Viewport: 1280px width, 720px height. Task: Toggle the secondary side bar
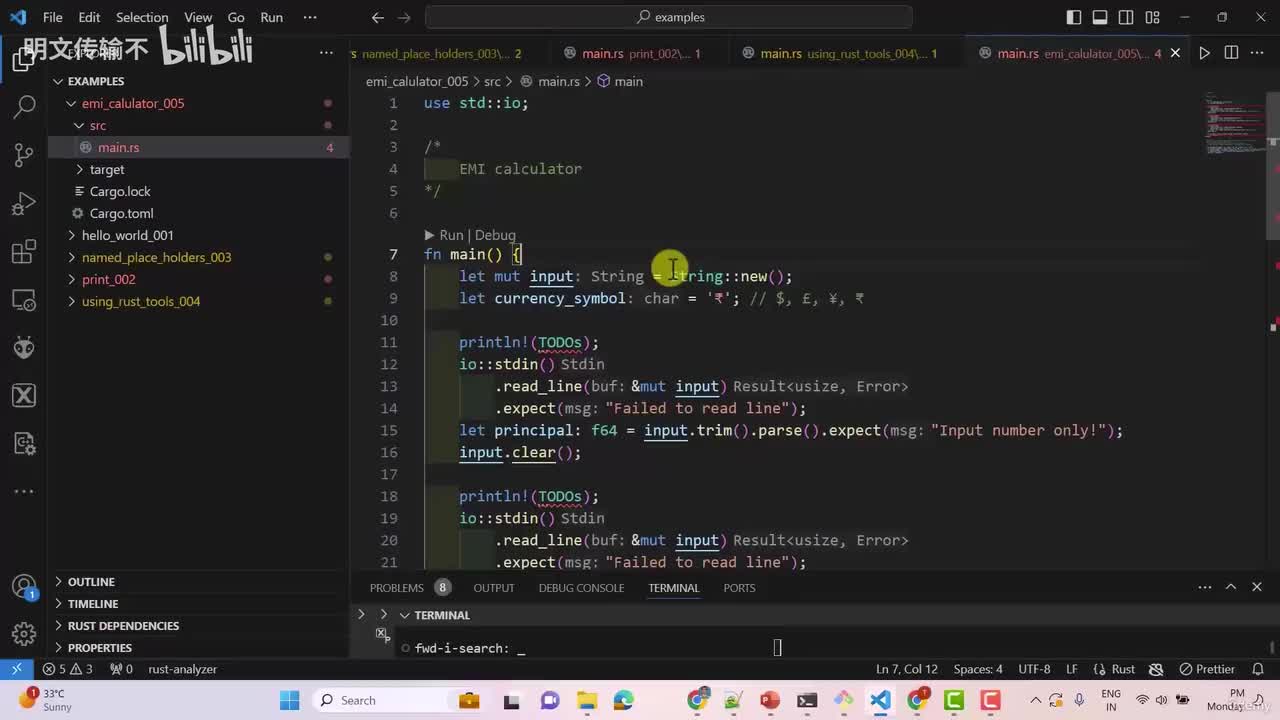tap(1126, 17)
